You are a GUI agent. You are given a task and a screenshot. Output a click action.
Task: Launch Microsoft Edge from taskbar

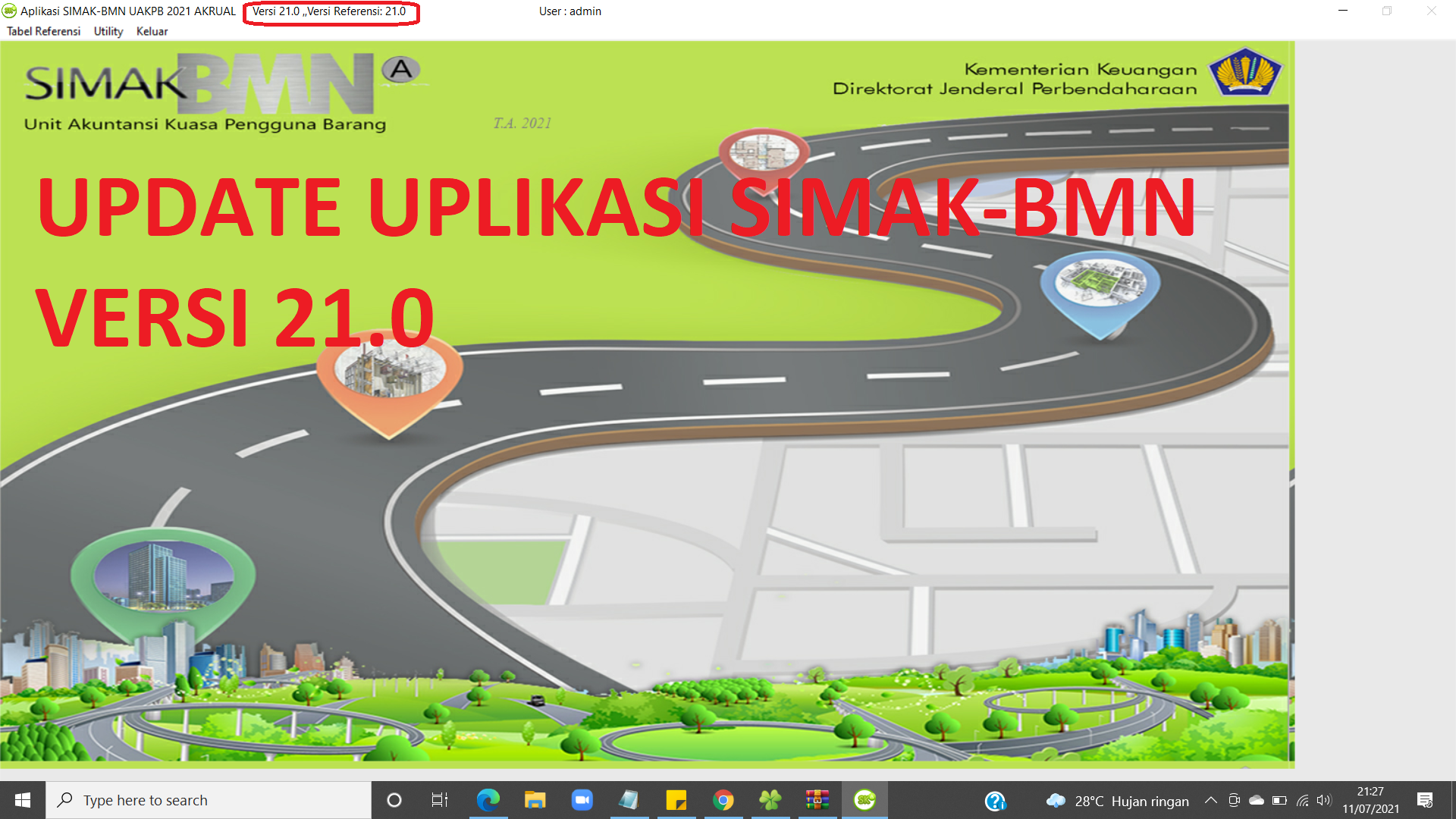[x=488, y=800]
